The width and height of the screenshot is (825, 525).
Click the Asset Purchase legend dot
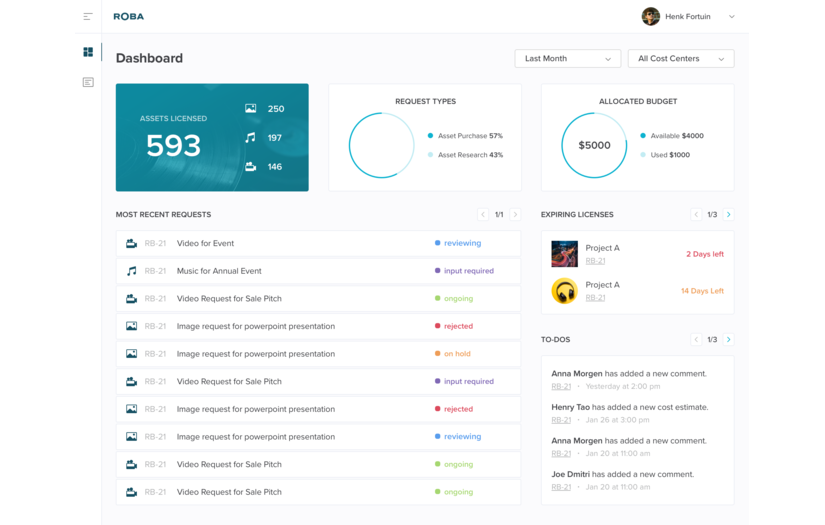point(430,136)
